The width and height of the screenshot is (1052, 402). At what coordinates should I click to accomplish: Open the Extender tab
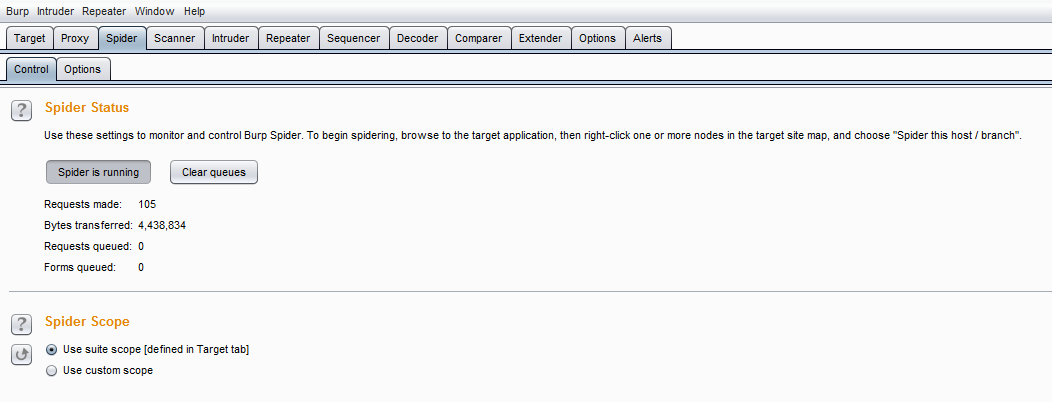[x=540, y=38]
